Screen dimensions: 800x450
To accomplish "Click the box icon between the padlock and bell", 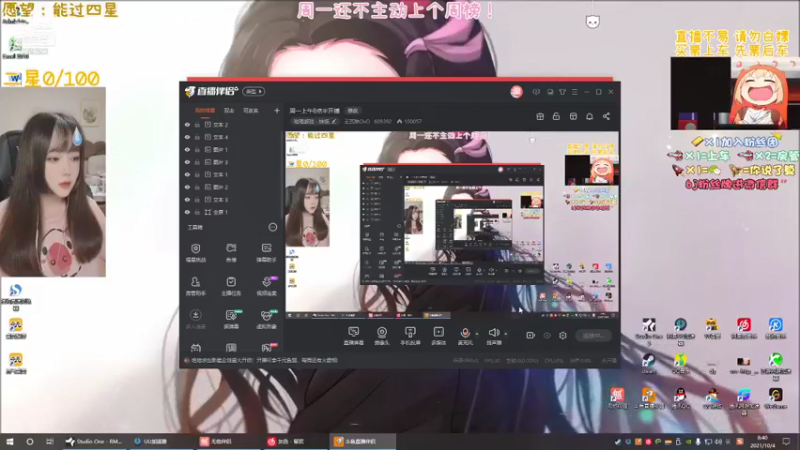I will click(x=573, y=116).
